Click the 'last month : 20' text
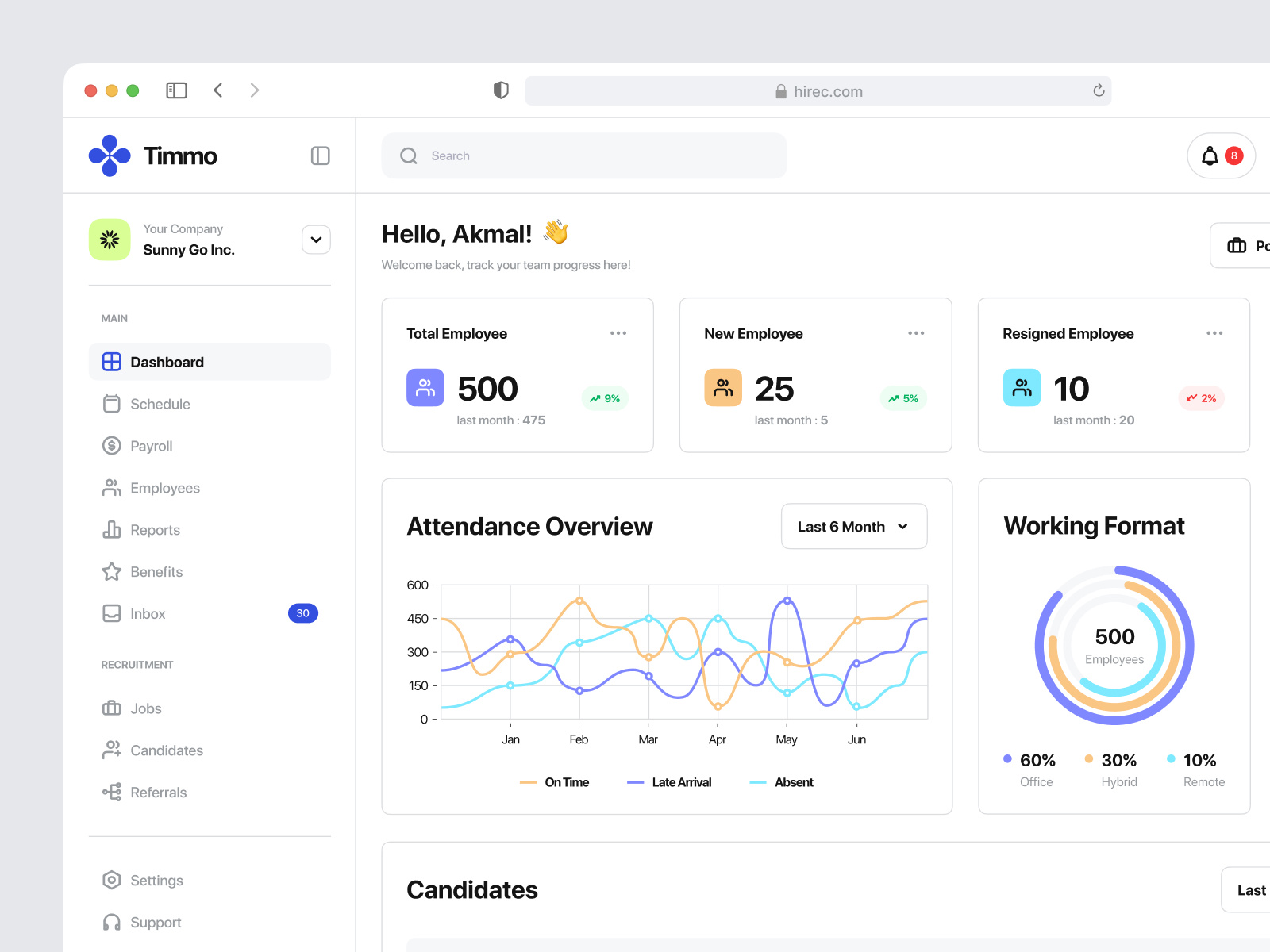The width and height of the screenshot is (1270, 952). pos(1094,420)
